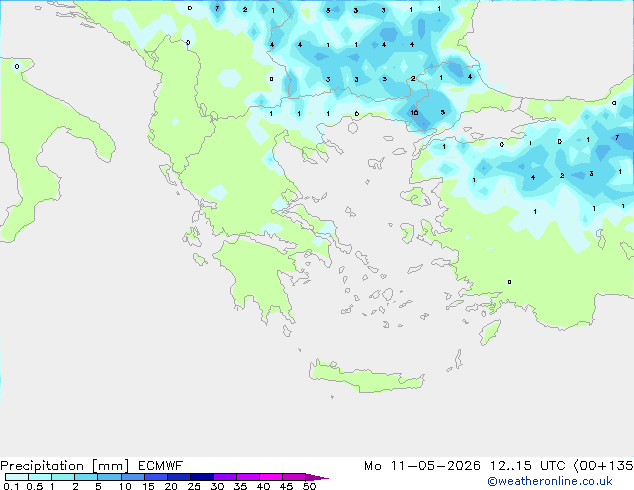Select the 5–10 mm legend color swatch
This screenshot has height=490, width=634.
(x=109, y=477)
